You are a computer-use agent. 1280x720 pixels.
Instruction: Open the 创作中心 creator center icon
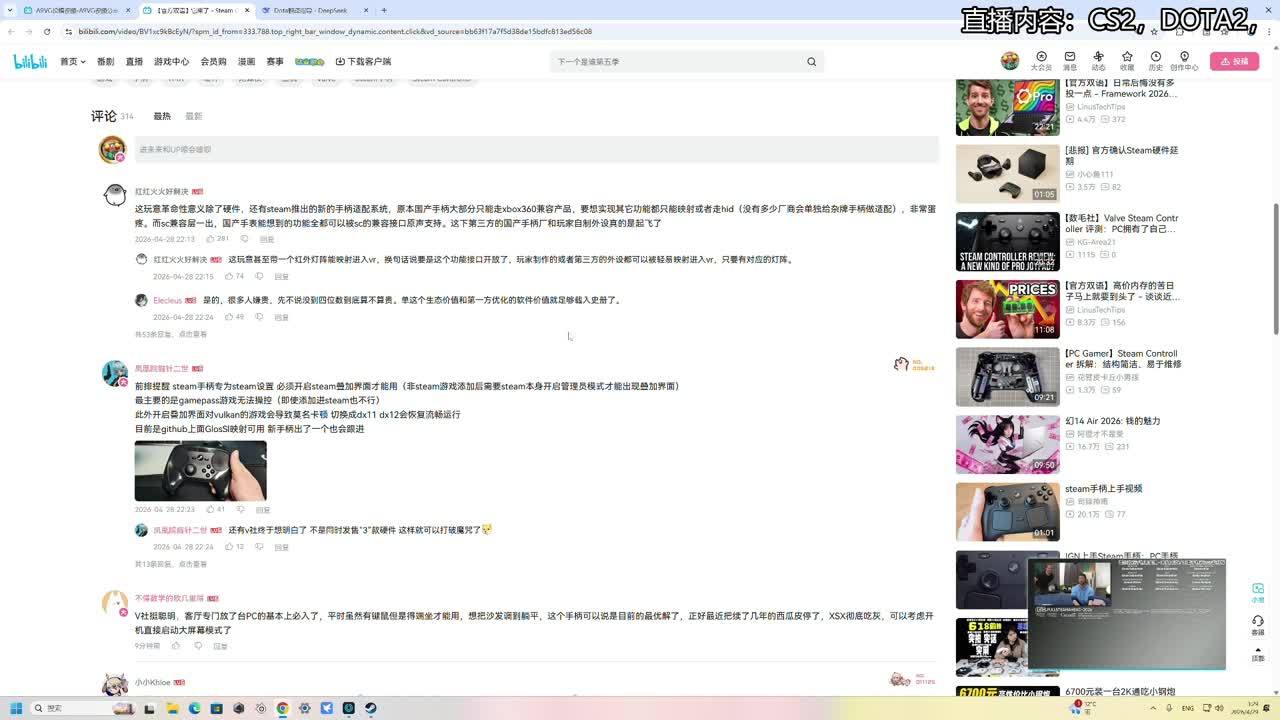pos(1184,60)
